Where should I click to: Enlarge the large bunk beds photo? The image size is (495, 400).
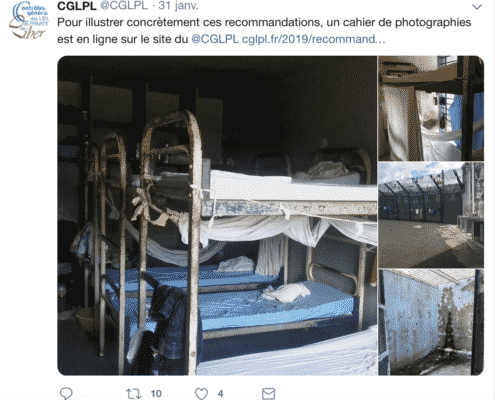tap(217, 215)
